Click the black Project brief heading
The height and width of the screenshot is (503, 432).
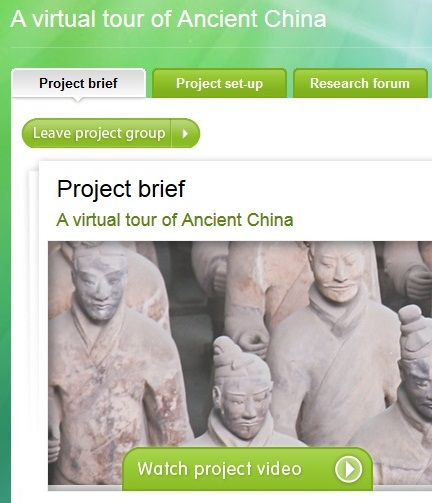pyautogui.click(x=121, y=189)
